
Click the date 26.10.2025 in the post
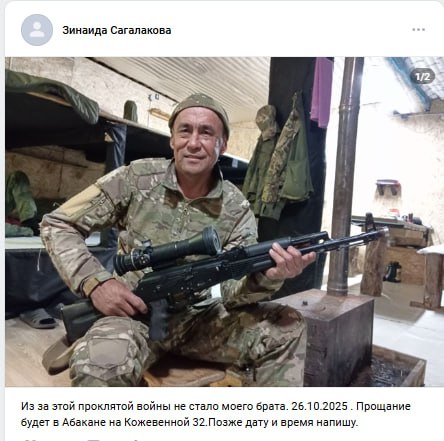click(x=319, y=407)
